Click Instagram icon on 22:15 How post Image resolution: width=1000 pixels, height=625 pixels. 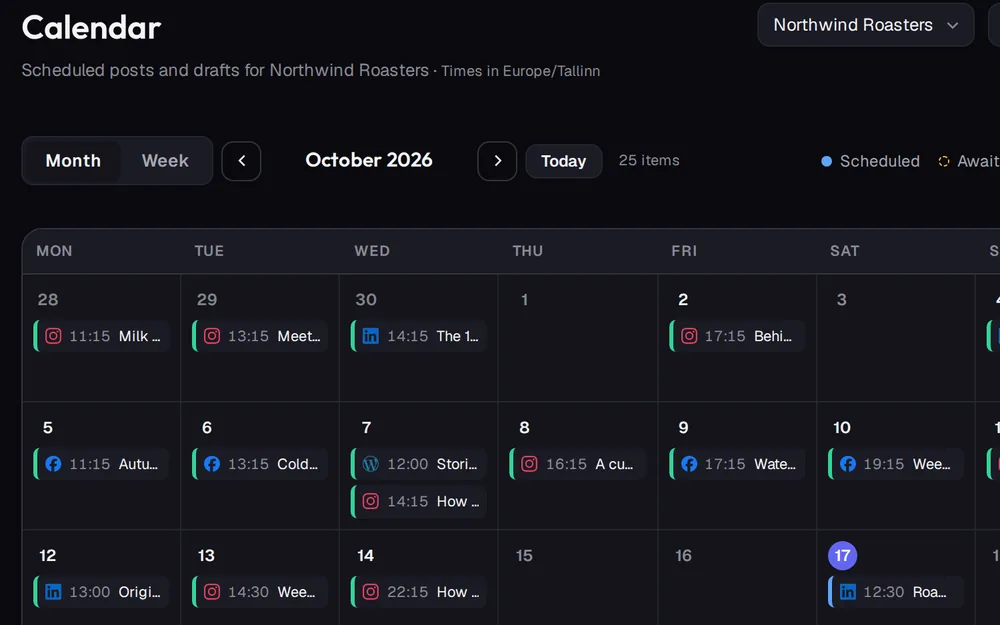coord(371,592)
